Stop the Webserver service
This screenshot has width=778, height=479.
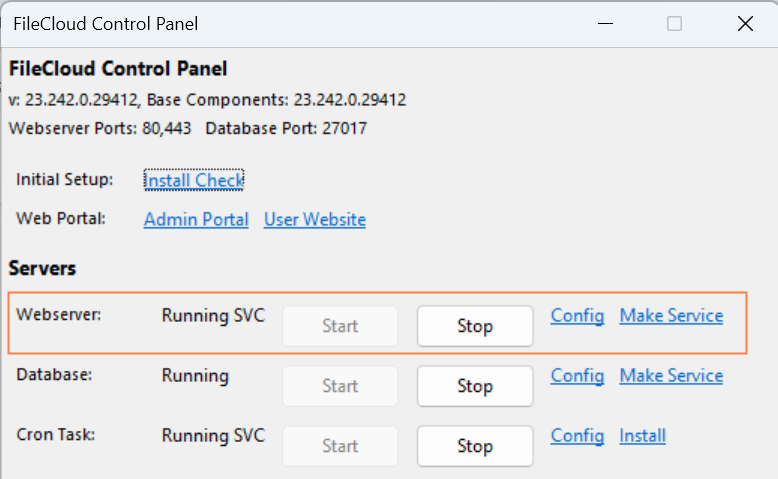(x=475, y=326)
